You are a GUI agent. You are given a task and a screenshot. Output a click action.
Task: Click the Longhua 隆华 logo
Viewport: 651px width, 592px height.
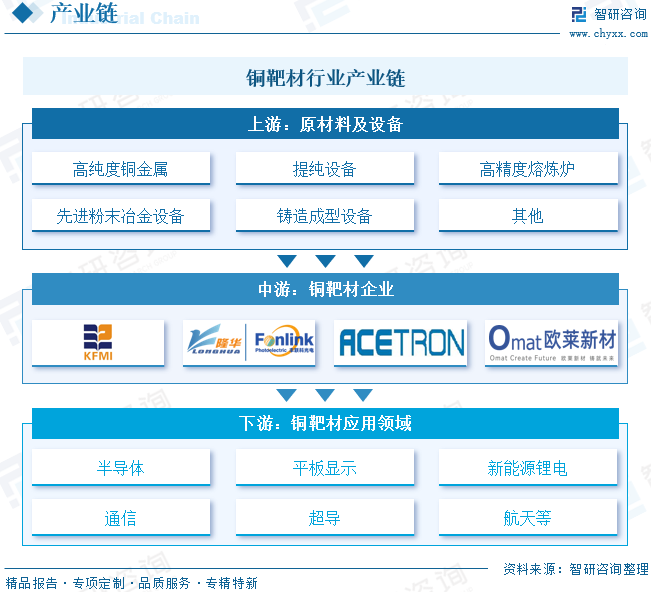tap(214, 342)
